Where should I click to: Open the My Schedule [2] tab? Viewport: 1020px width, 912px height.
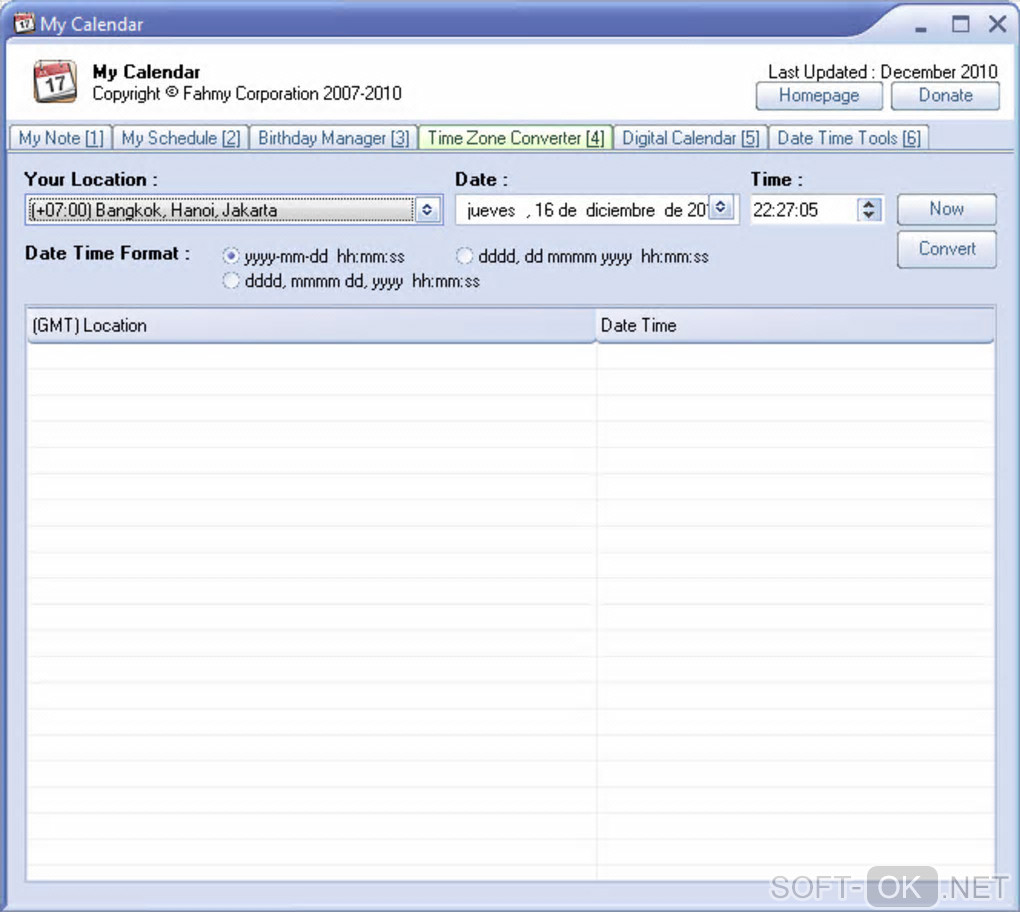(x=181, y=138)
